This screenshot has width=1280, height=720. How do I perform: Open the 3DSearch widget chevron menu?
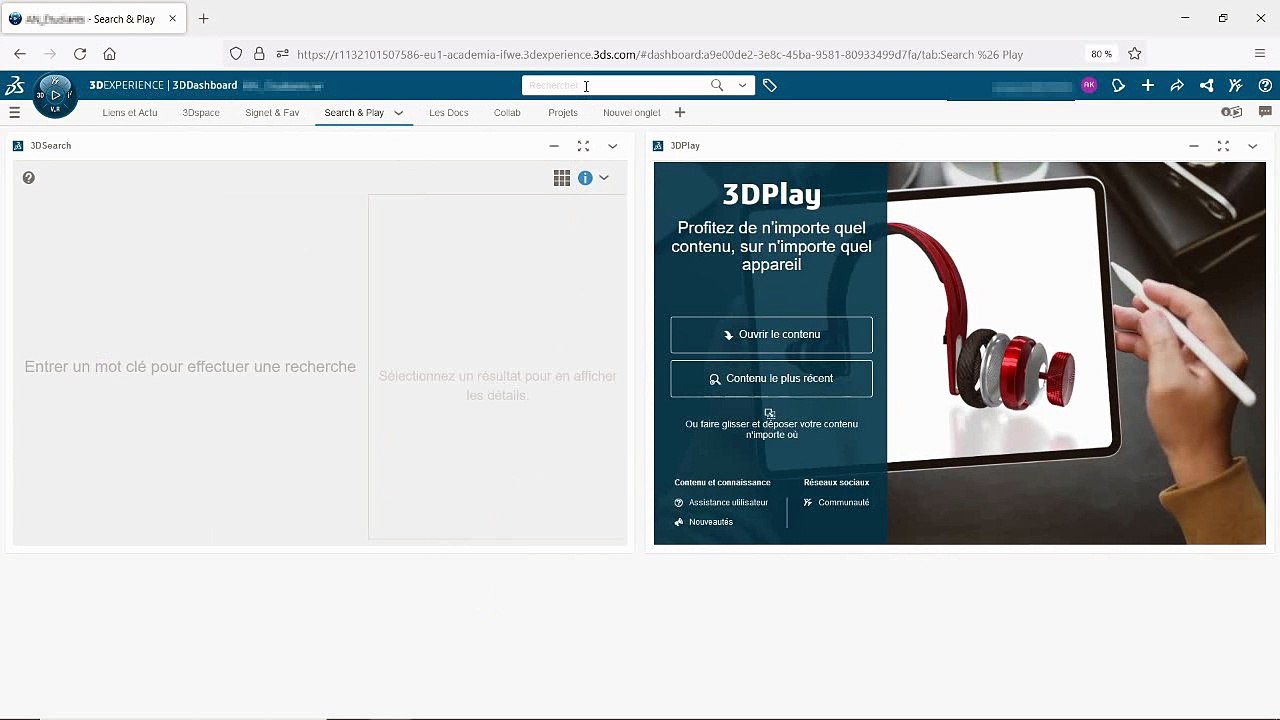[x=613, y=146]
